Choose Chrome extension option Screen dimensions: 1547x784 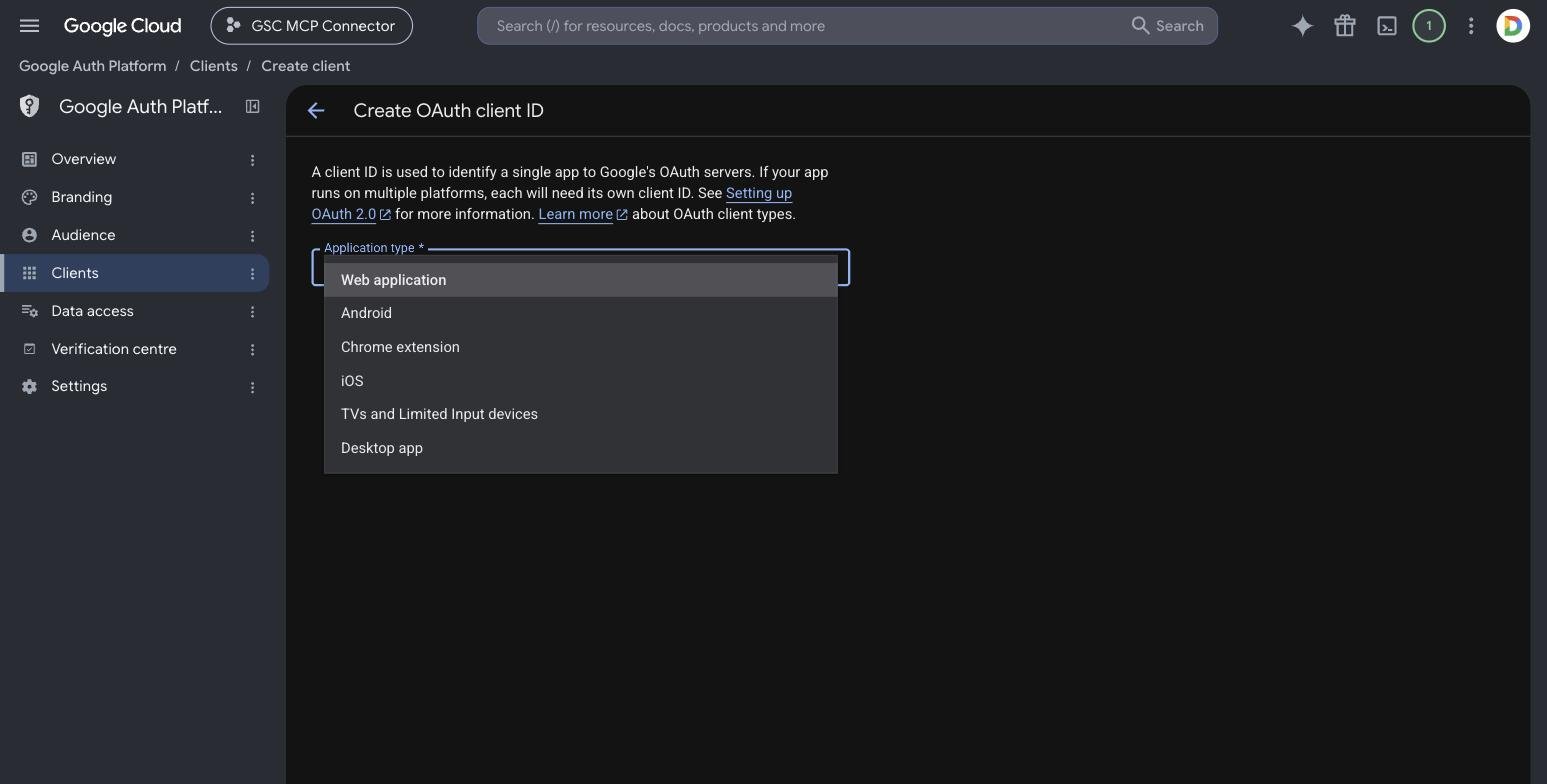click(x=580, y=347)
